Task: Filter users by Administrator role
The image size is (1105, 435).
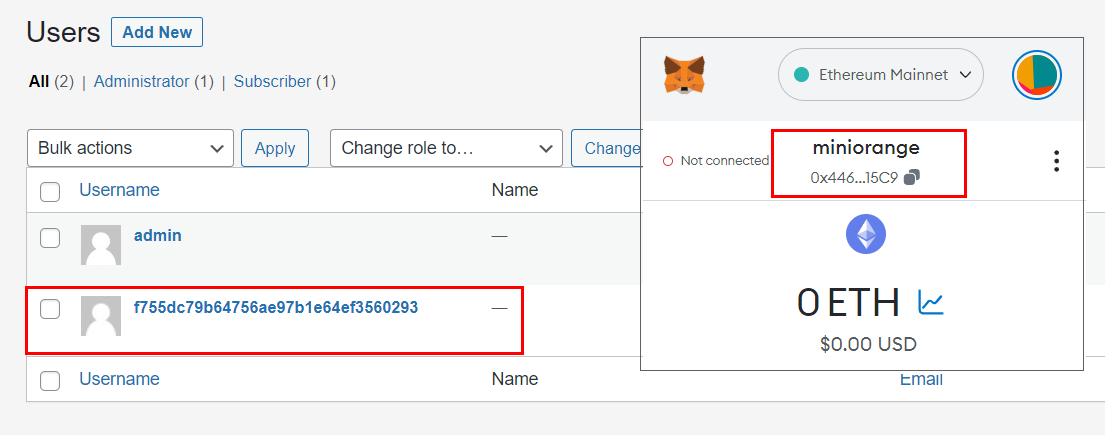Action: click(x=142, y=82)
